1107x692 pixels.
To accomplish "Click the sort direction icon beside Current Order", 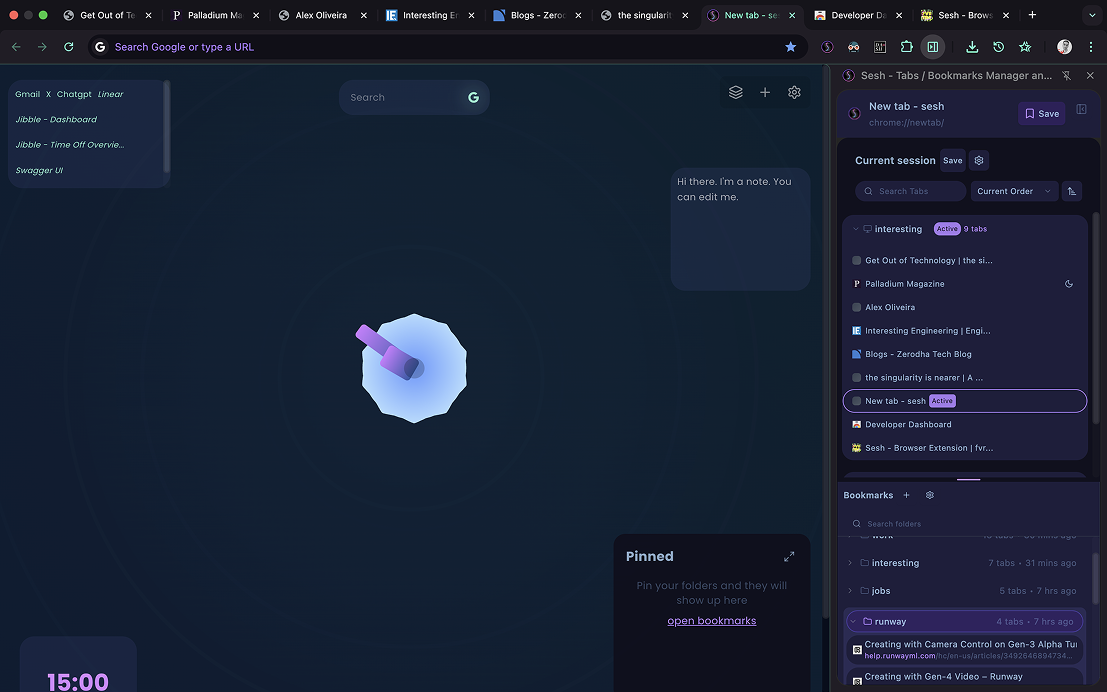I will (1072, 191).
